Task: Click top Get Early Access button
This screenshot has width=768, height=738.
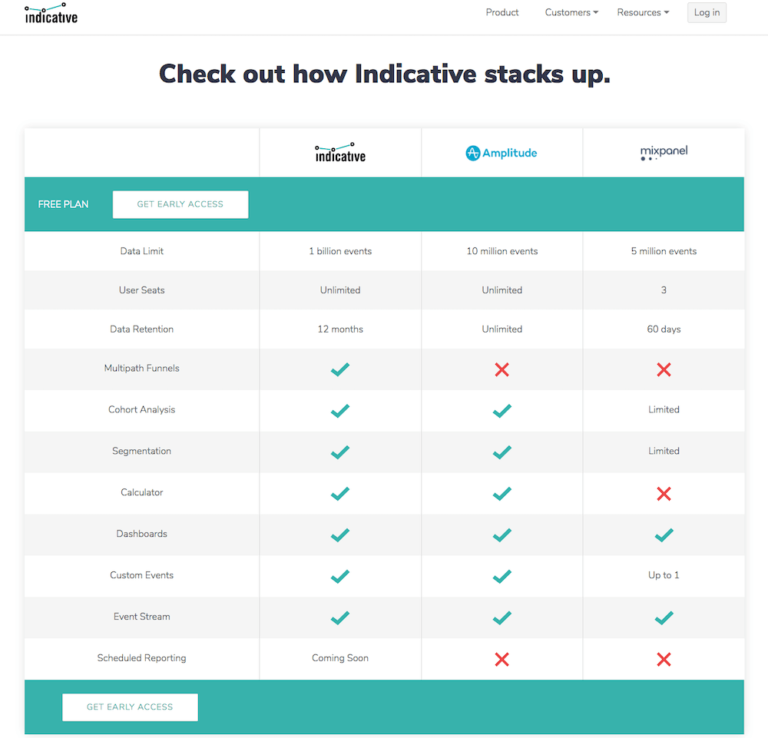Action: (x=180, y=204)
